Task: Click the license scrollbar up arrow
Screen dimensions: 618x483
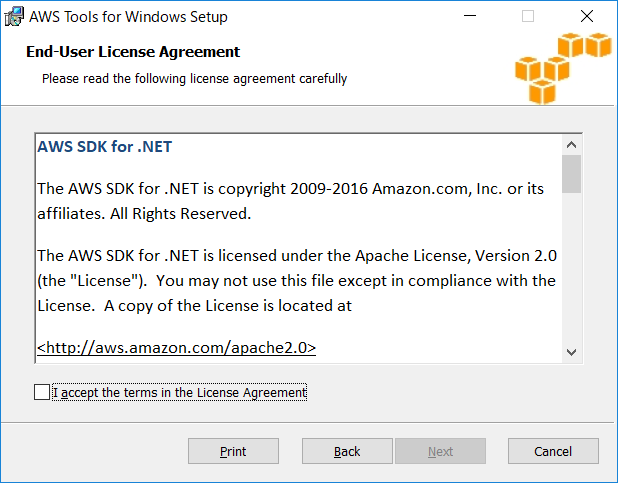Action: [x=571, y=145]
